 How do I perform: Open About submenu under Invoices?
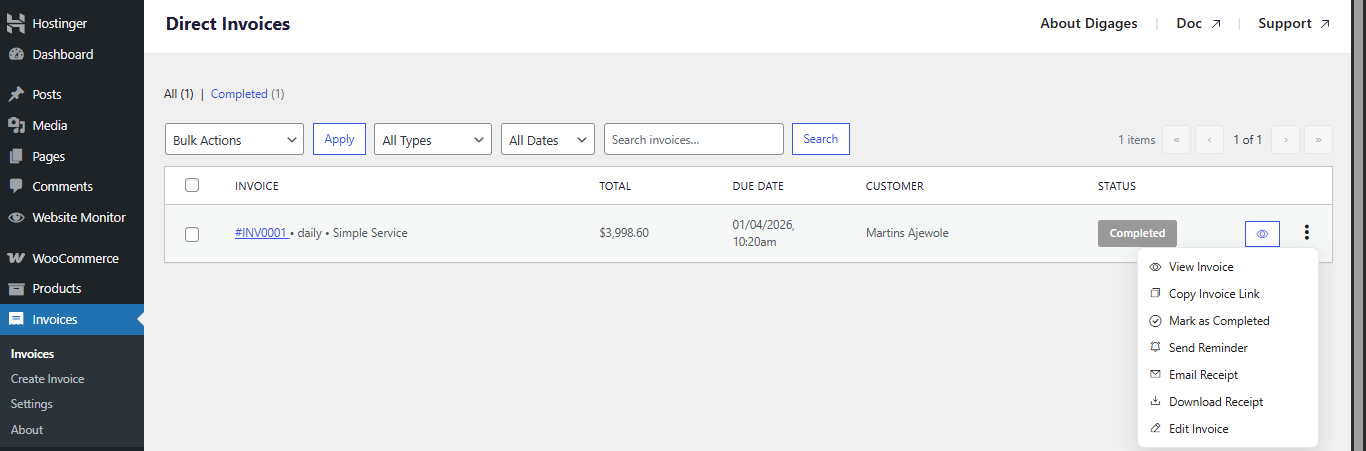[27, 430]
